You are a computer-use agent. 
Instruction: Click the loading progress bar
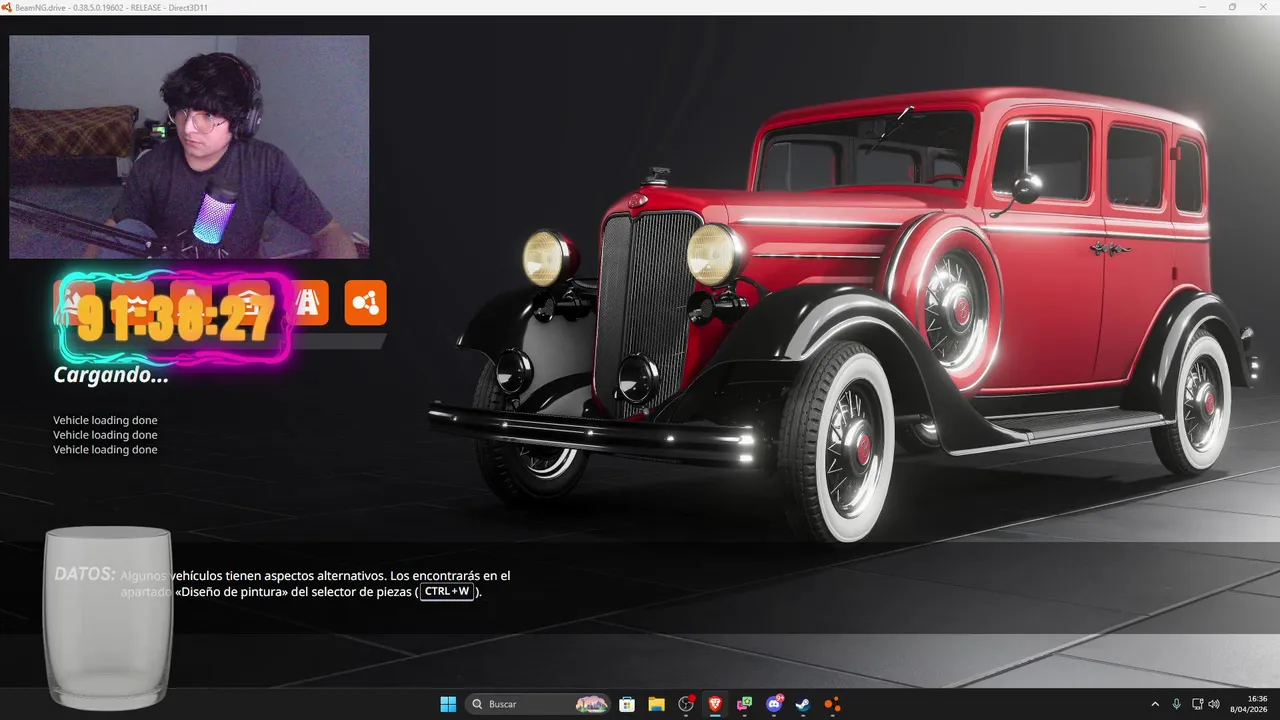[x=220, y=341]
